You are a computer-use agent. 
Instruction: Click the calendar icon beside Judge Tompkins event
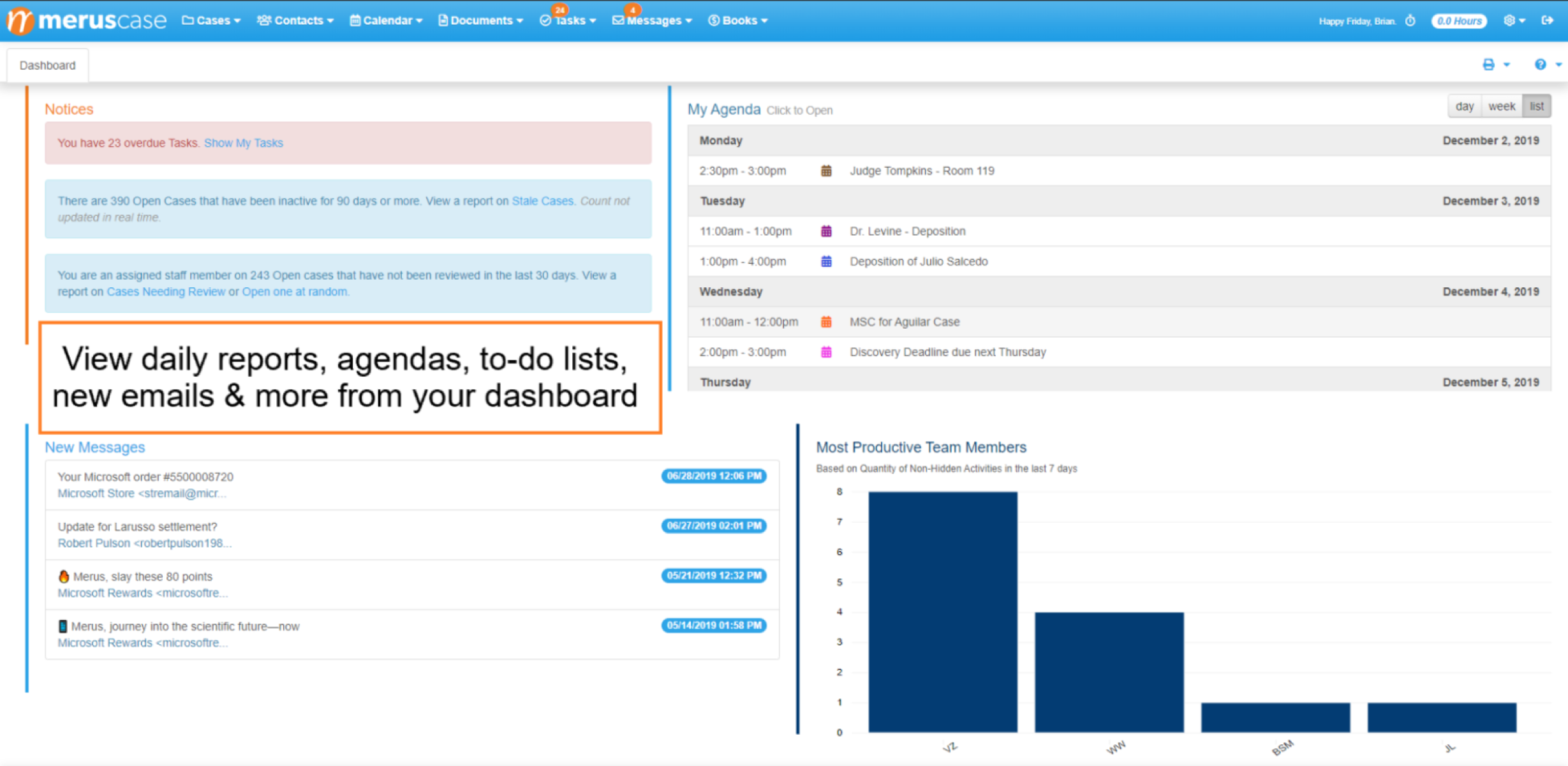[825, 170]
